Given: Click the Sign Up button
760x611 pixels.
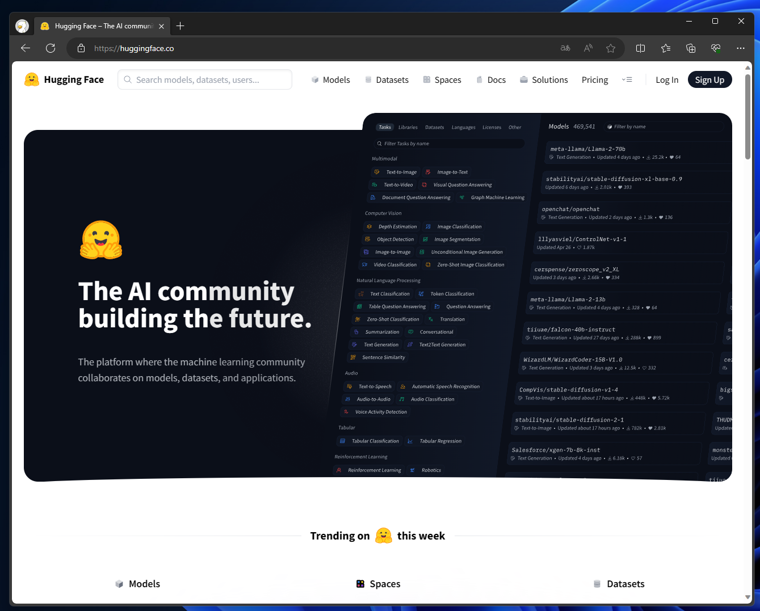Looking at the screenshot, I should 710,80.
